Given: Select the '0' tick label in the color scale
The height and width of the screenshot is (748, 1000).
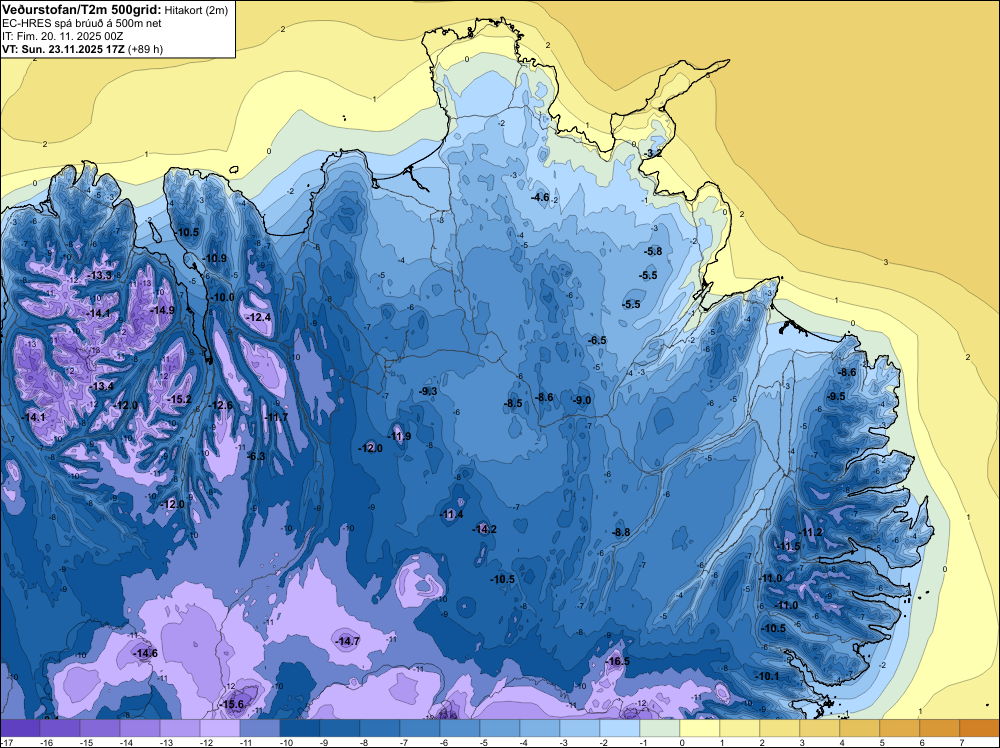Looking at the screenshot, I should (x=682, y=742).
